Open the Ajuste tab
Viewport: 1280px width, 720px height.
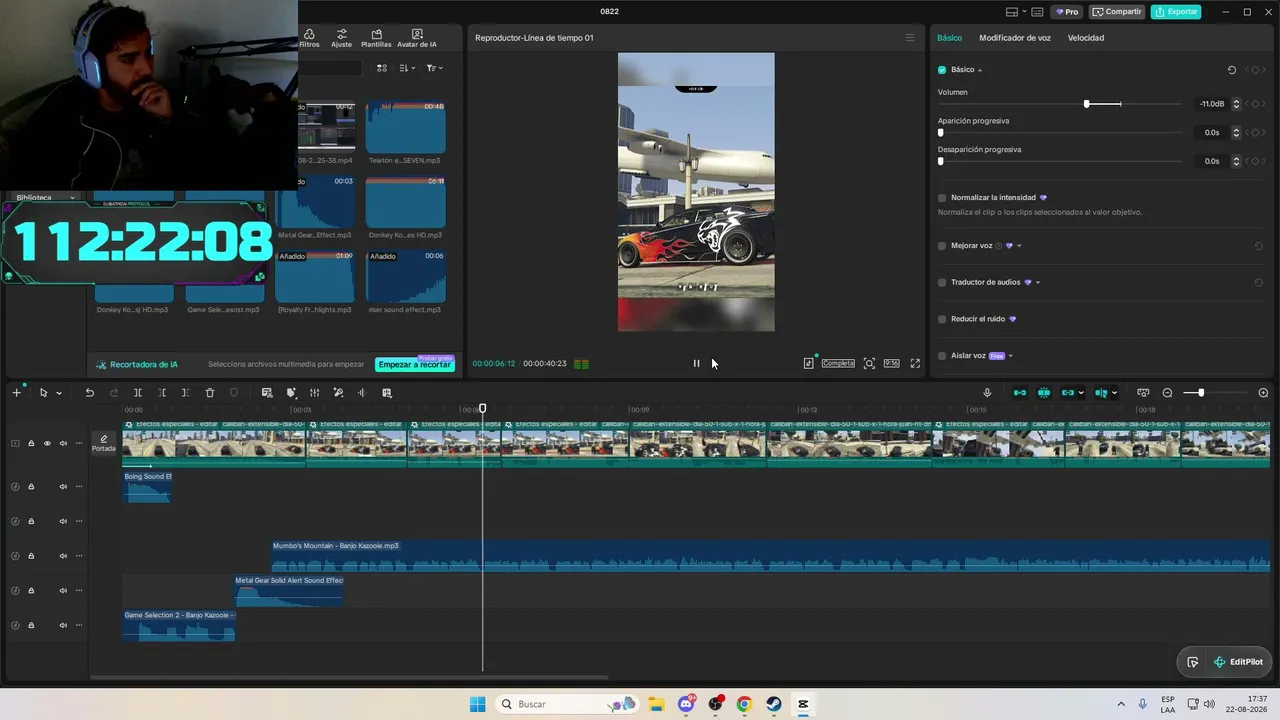click(x=341, y=38)
